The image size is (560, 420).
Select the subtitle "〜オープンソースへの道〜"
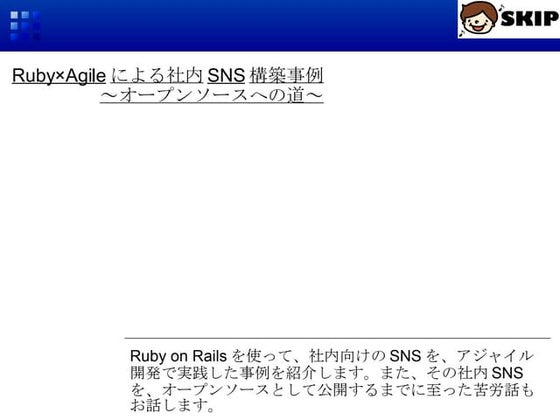click(x=212, y=95)
